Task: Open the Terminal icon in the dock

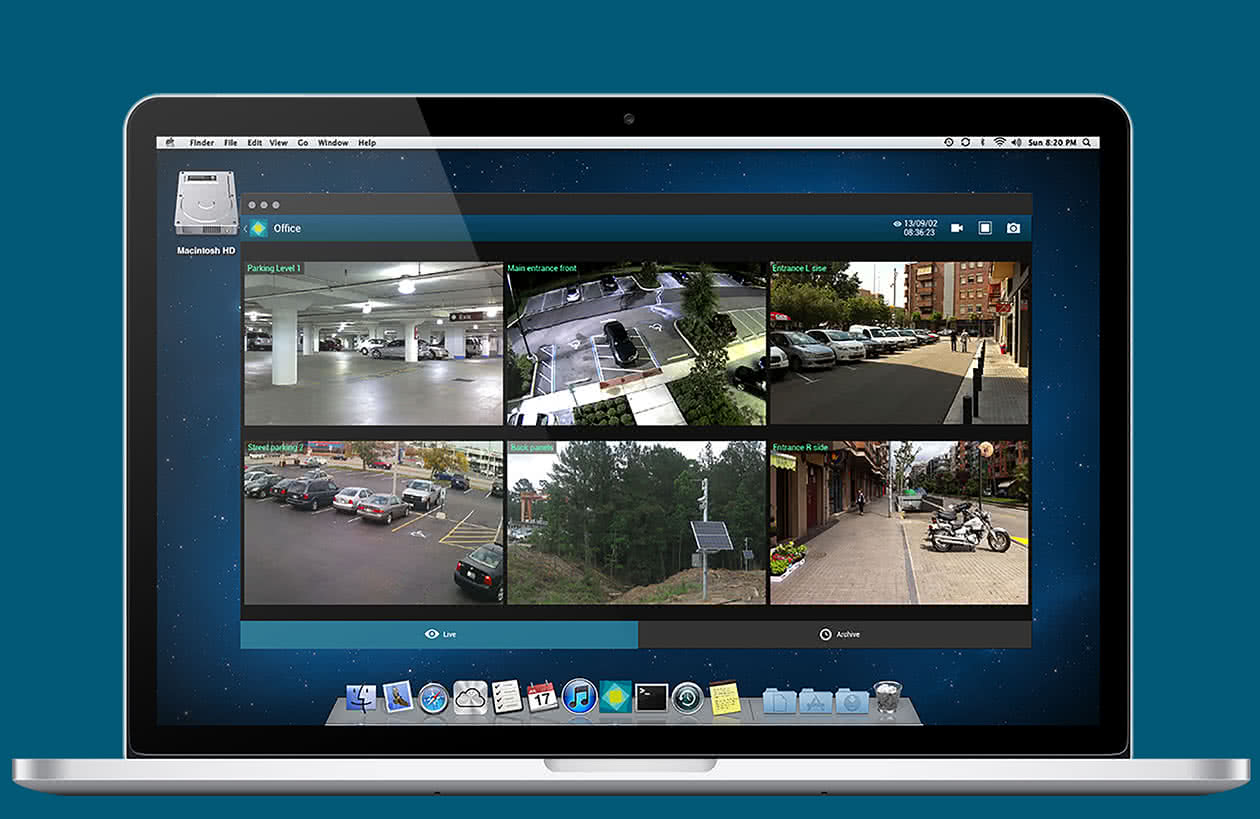Action: [651, 697]
